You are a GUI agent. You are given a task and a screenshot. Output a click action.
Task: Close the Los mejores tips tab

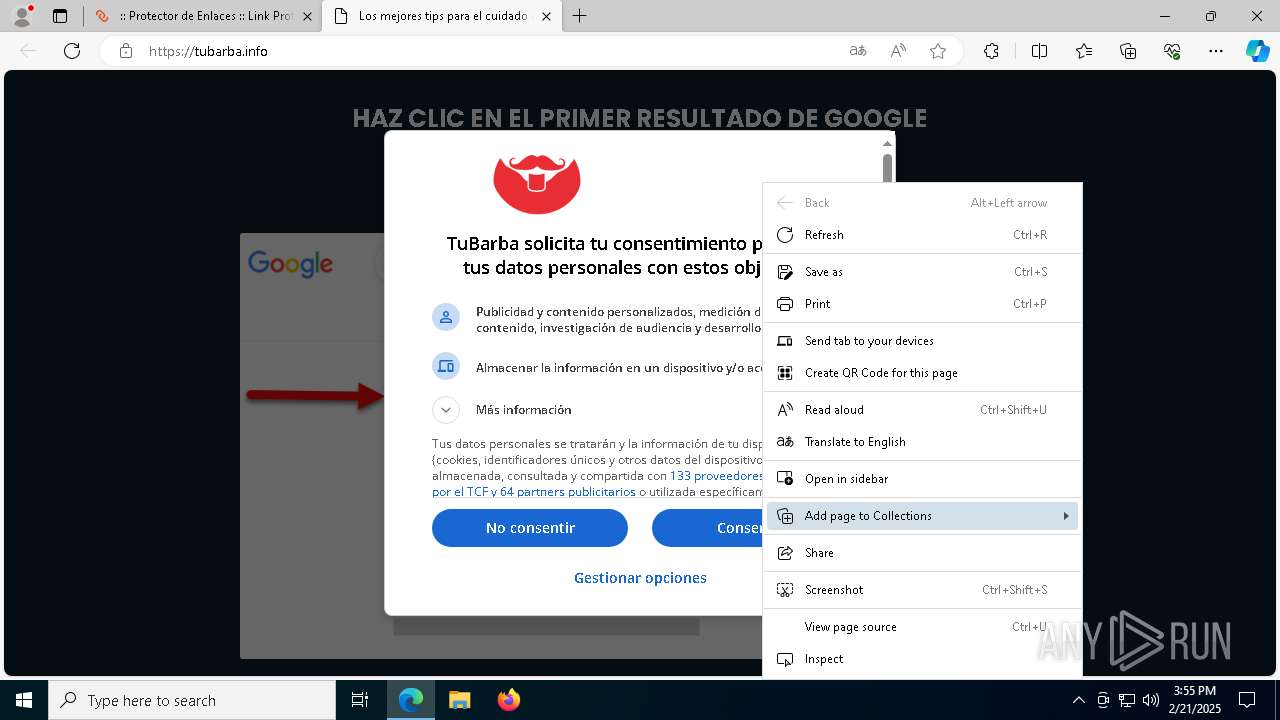click(x=546, y=16)
